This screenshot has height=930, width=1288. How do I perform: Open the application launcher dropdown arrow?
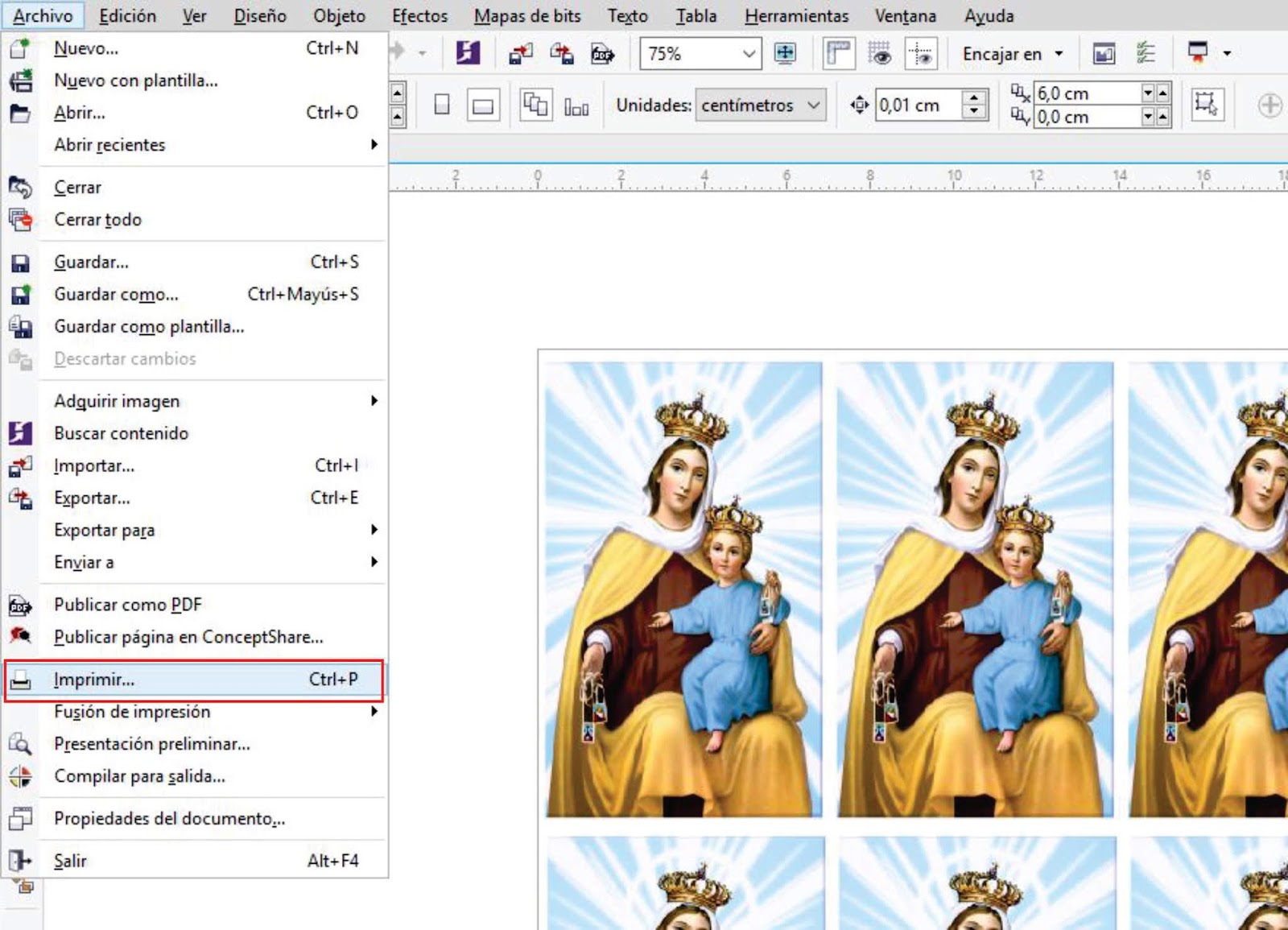click(1227, 54)
